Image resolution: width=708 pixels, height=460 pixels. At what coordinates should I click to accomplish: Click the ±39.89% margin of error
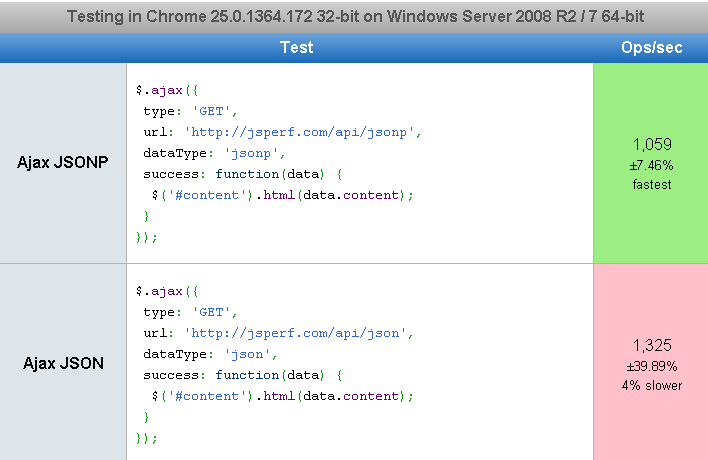[x=652, y=366]
